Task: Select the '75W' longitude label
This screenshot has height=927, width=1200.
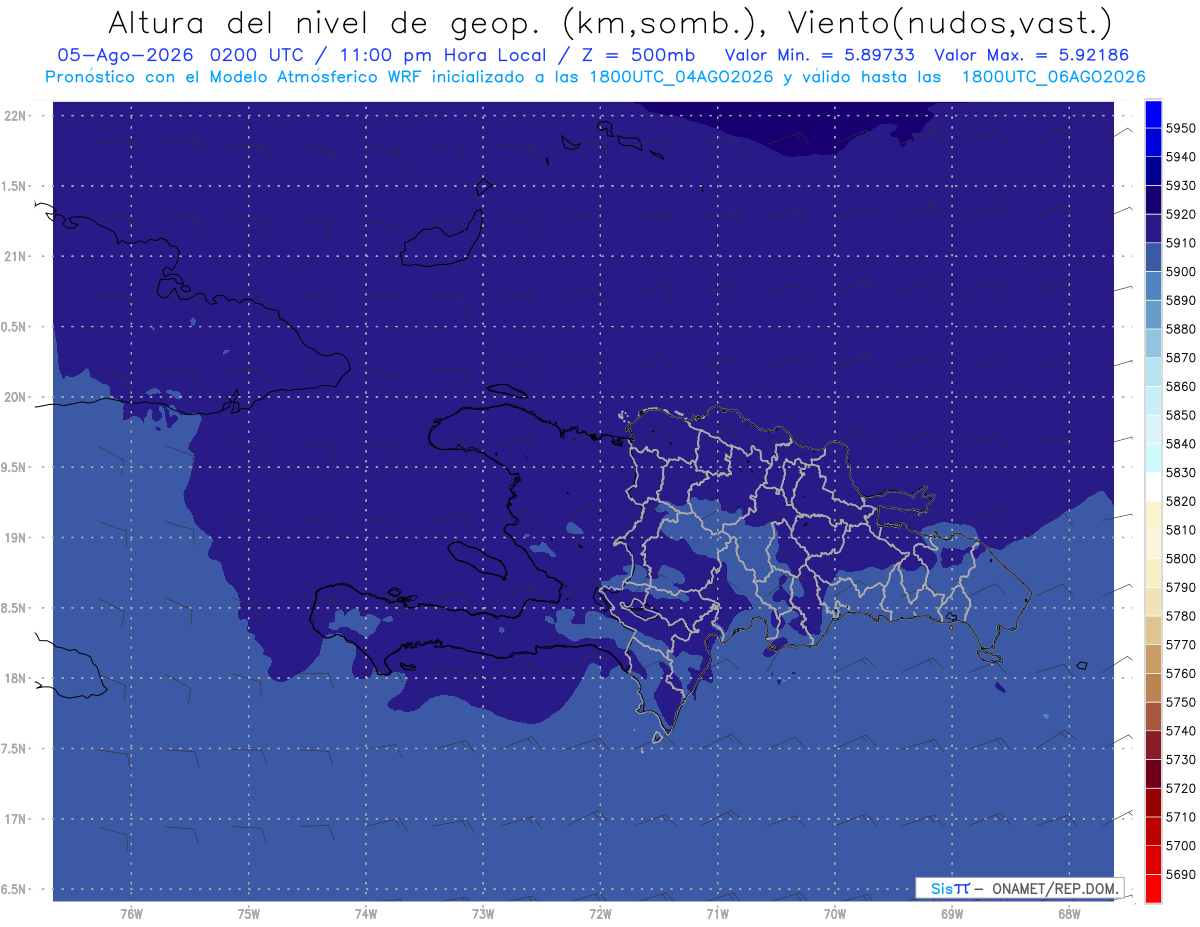Action: tap(248, 914)
